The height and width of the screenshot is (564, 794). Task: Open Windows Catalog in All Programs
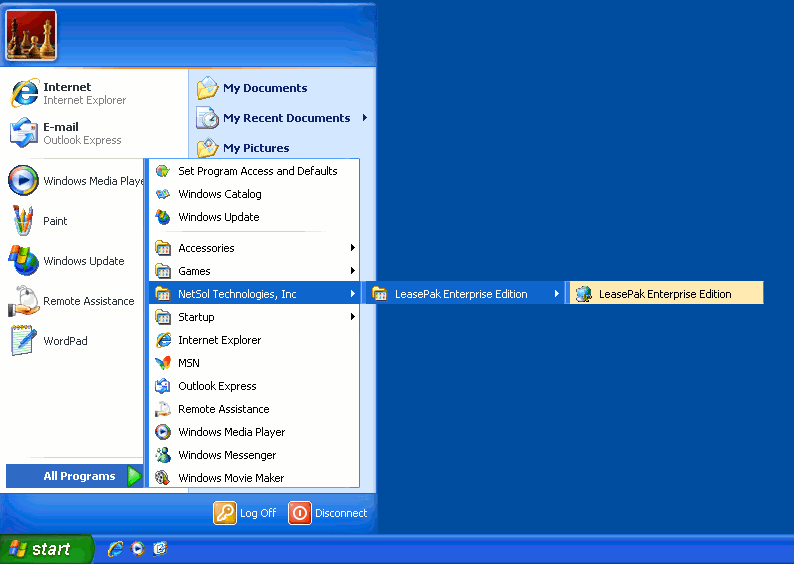click(x=254, y=194)
